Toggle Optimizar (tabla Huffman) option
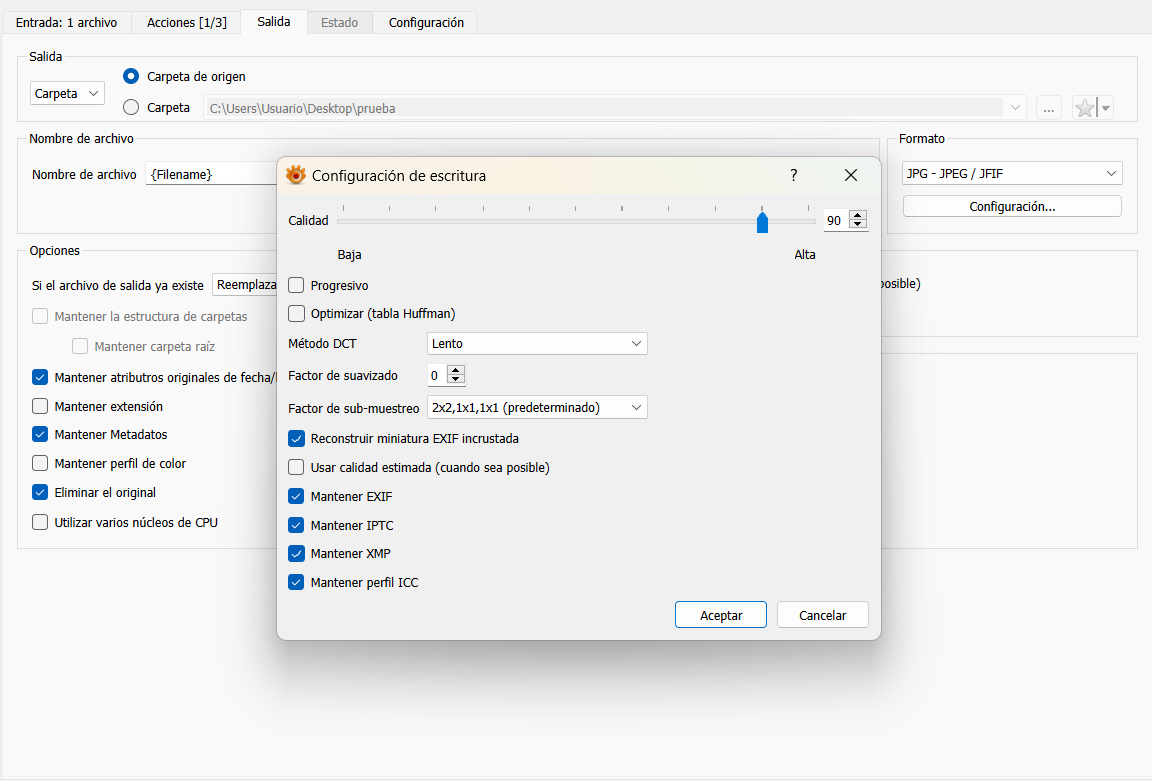This screenshot has width=1152, height=781. 296,314
